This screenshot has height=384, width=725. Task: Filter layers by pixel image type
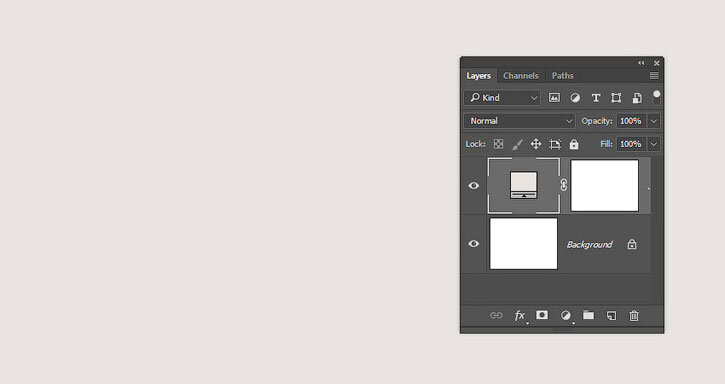(554, 98)
